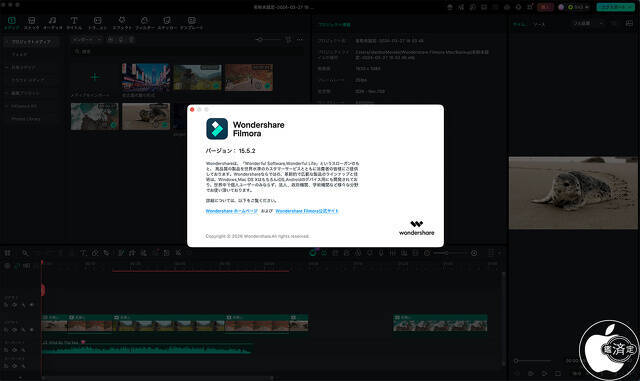Click the microphone voiceover icon above timeline
Image resolution: width=640 pixels, height=381 pixels.
pyautogui.click(x=381, y=253)
